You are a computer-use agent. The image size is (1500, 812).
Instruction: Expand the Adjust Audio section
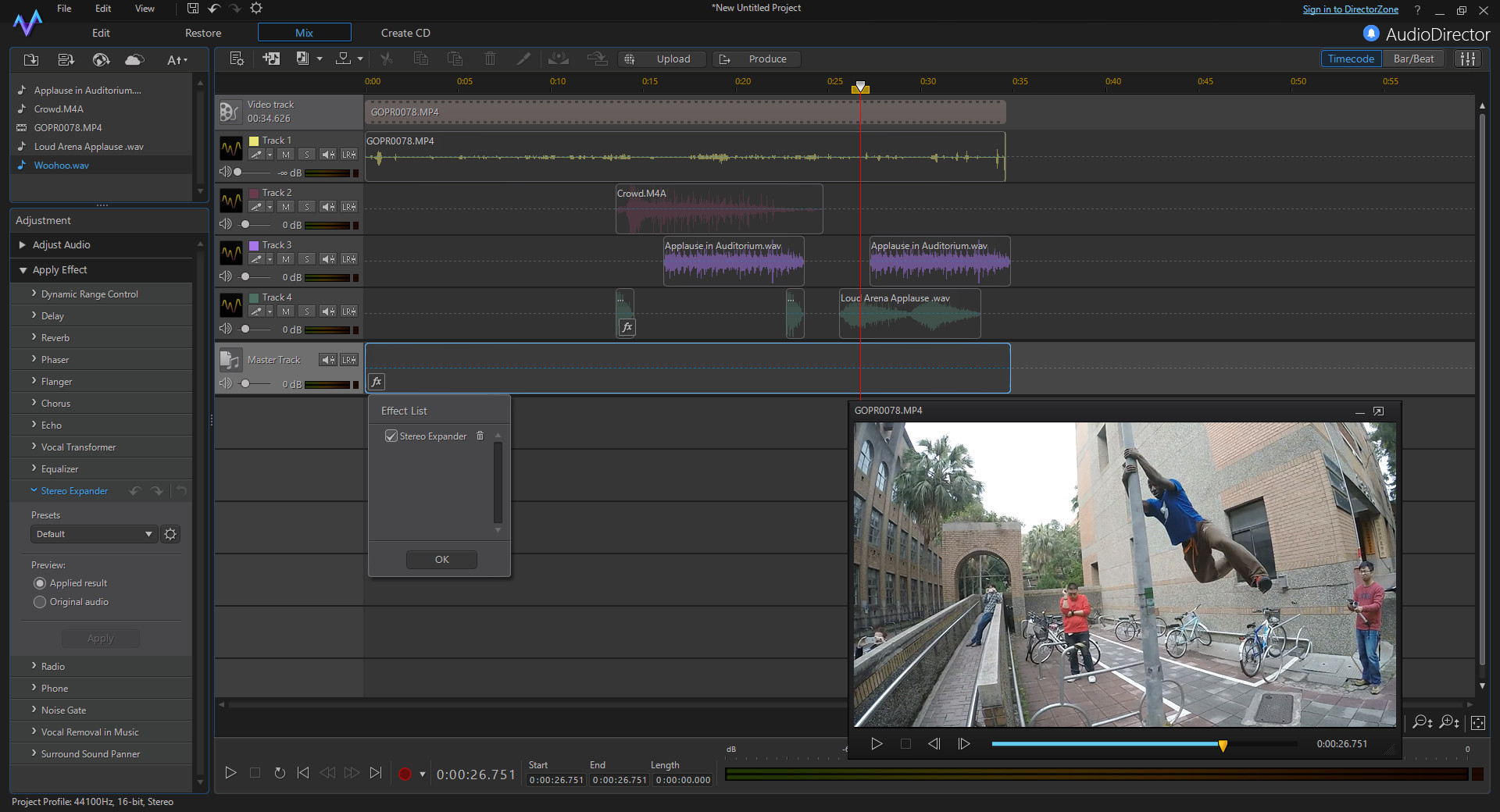(23, 245)
